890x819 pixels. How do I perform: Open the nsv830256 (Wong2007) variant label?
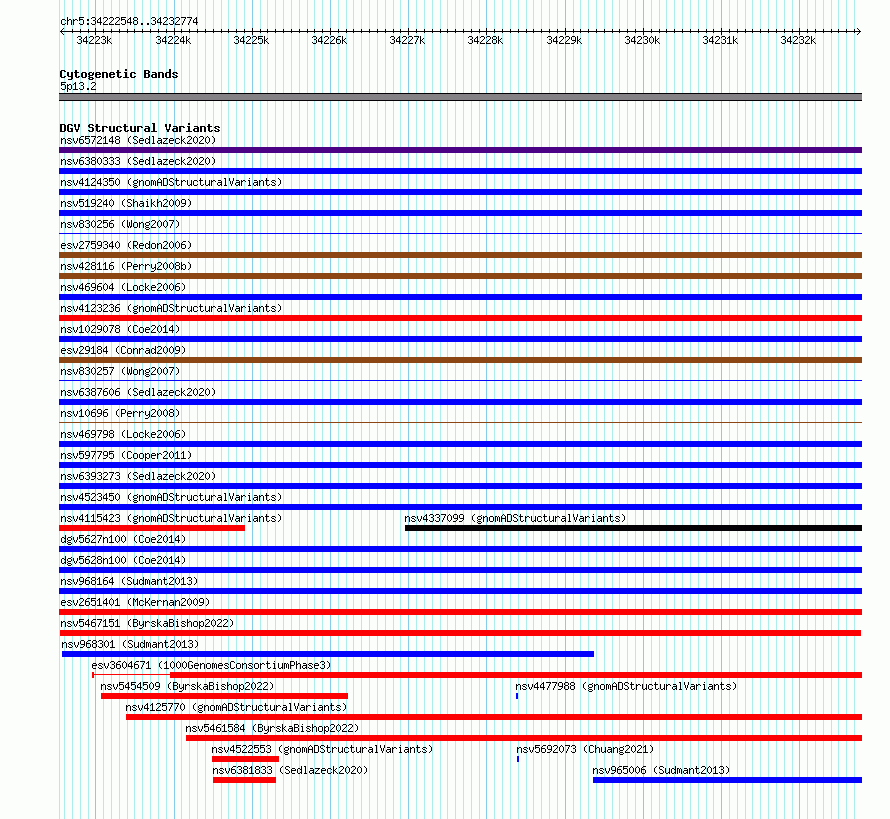click(120, 224)
